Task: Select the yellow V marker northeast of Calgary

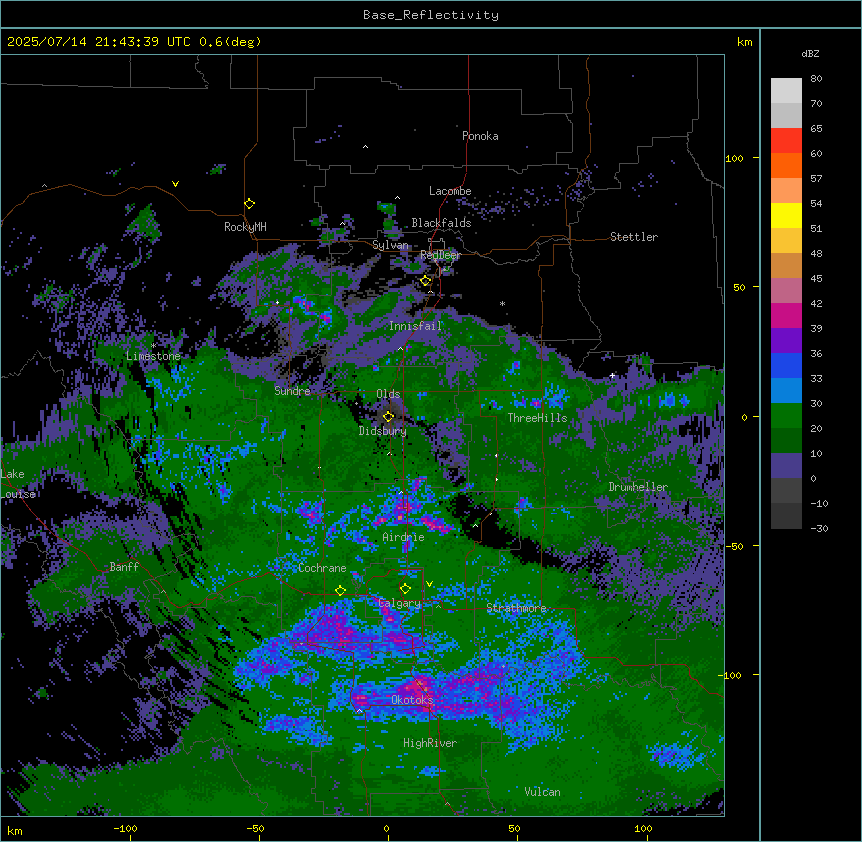Action: 429,584
